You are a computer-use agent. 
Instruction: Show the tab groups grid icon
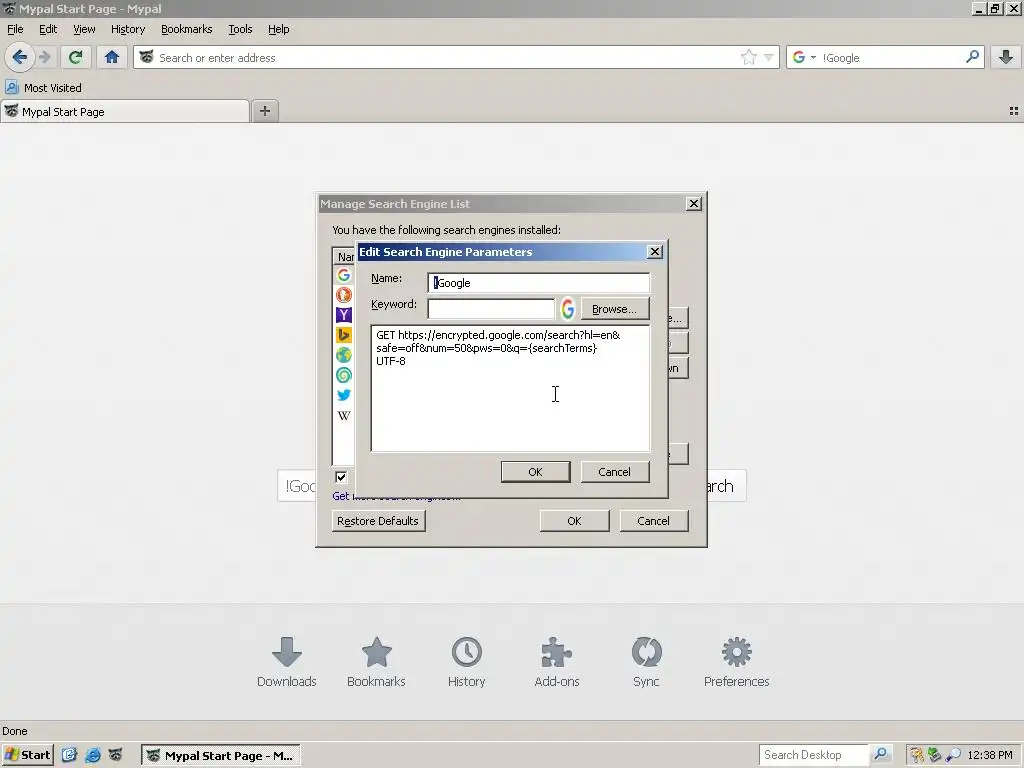pyautogui.click(x=1014, y=111)
